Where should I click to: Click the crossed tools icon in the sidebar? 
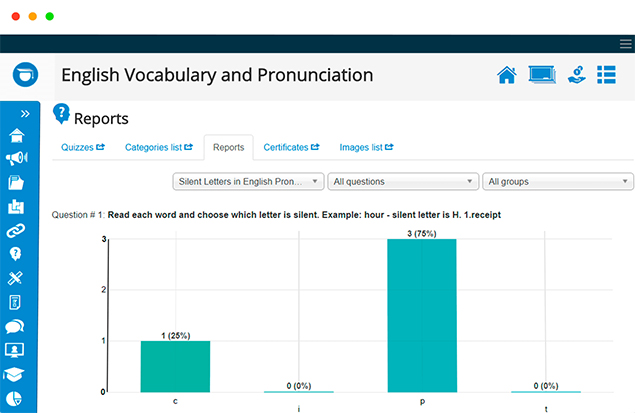15,279
